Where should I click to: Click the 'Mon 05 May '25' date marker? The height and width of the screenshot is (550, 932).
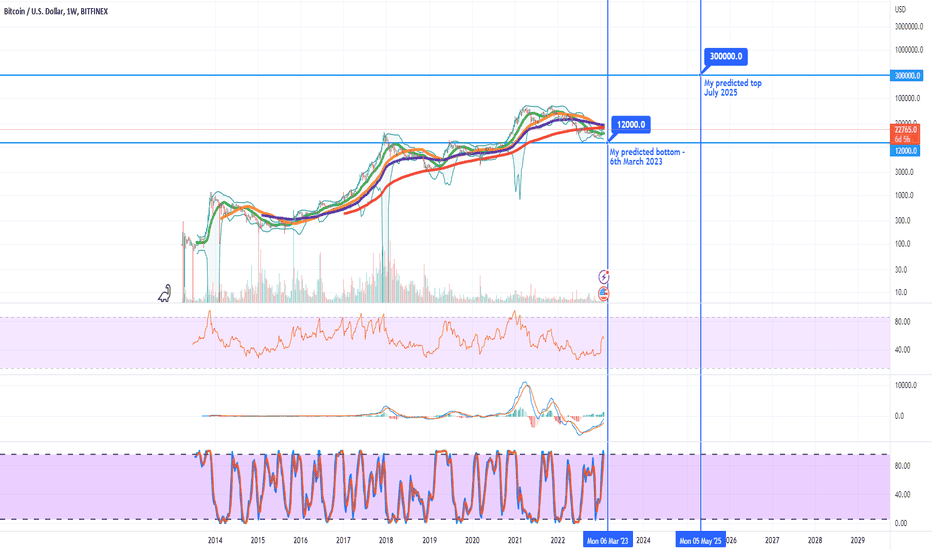tap(700, 540)
